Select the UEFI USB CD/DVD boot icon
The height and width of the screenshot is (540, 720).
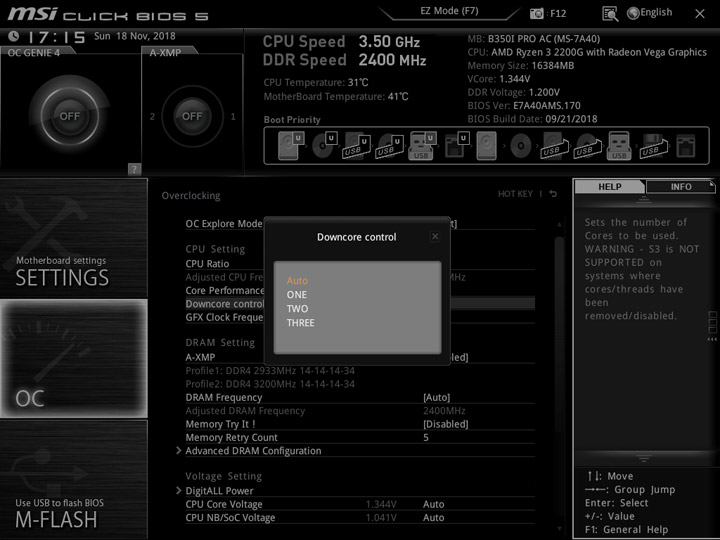(x=389, y=146)
